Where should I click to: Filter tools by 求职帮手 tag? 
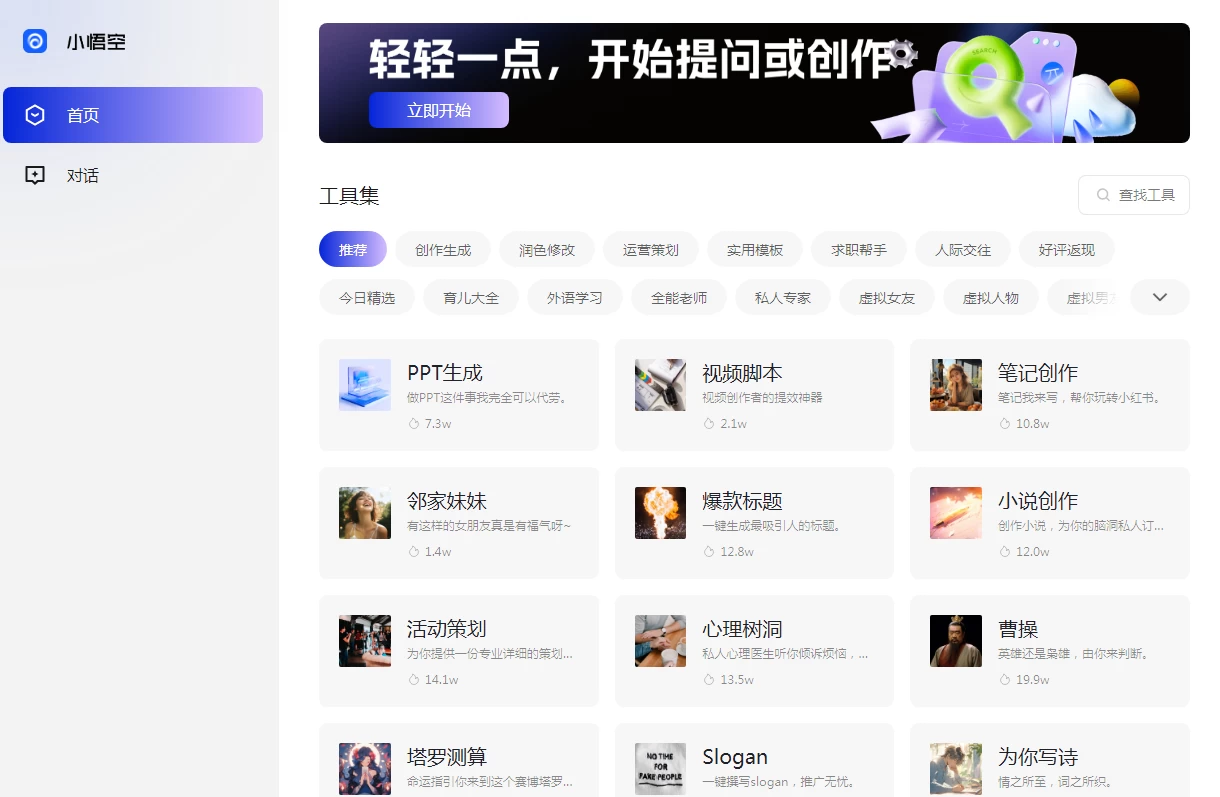pyautogui.click(x=858, y=249)
